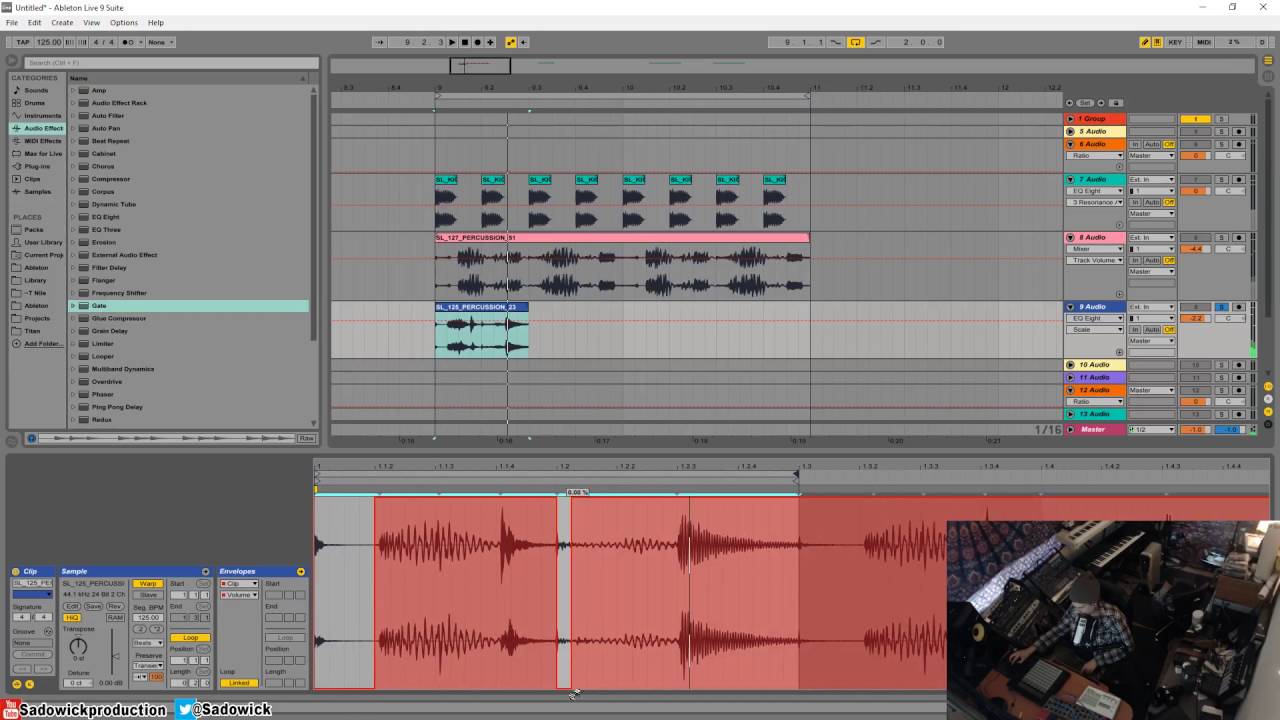Click the Save button beside Edit

93,606
